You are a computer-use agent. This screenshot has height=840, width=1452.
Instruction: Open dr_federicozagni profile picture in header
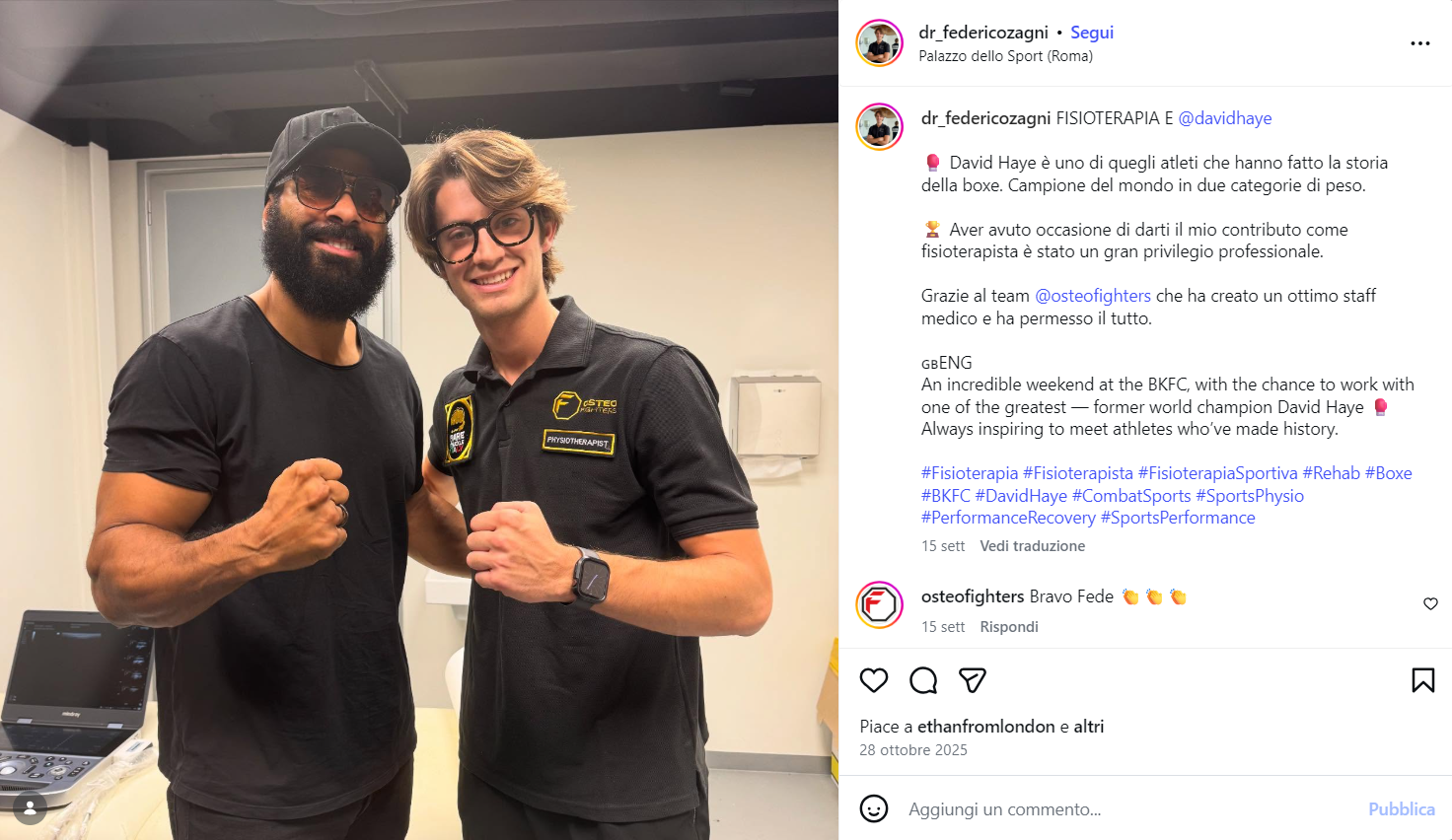coord(879,43)
